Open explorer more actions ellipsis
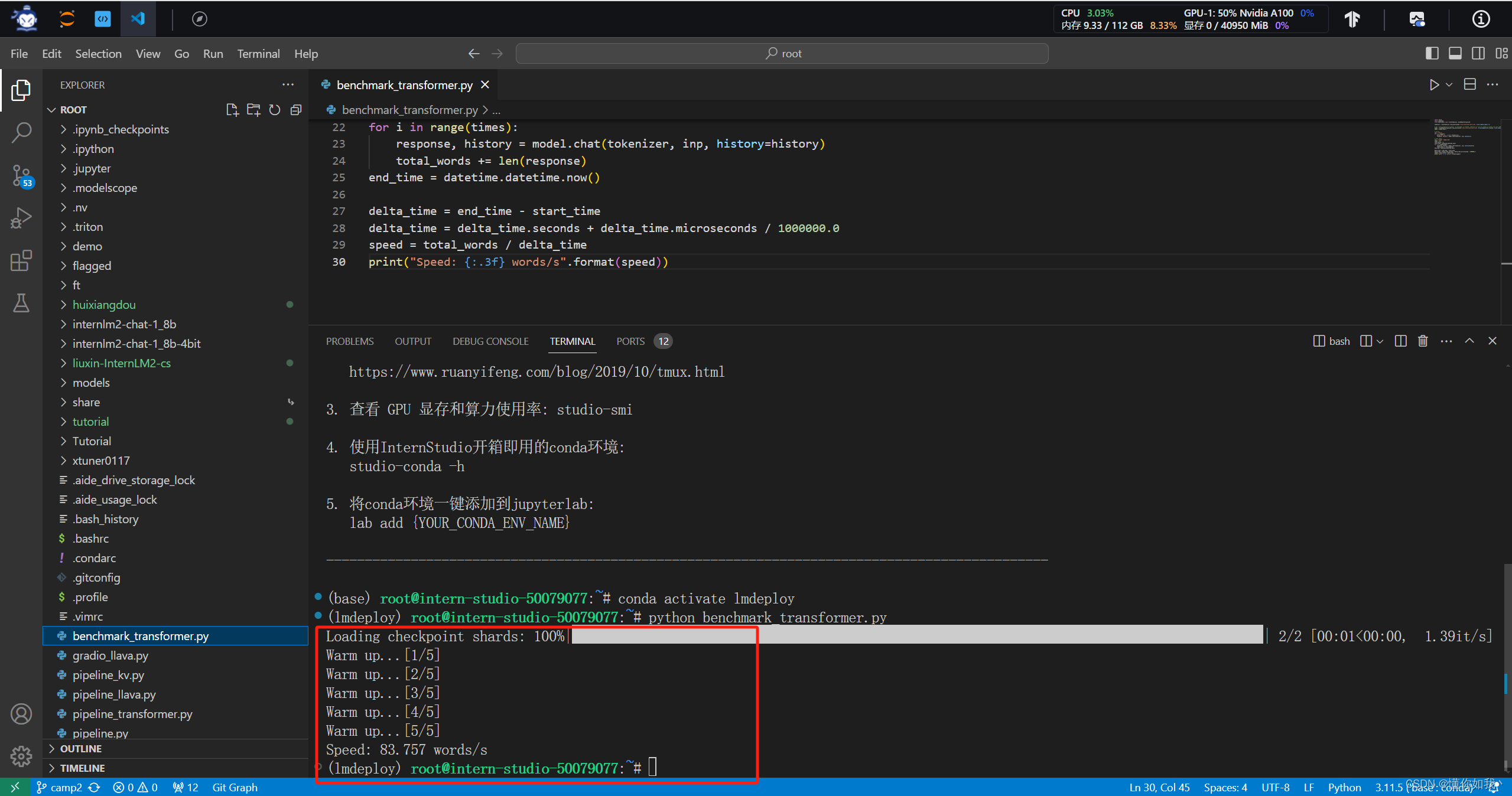 pyautogui.click(x=288, y=85)
